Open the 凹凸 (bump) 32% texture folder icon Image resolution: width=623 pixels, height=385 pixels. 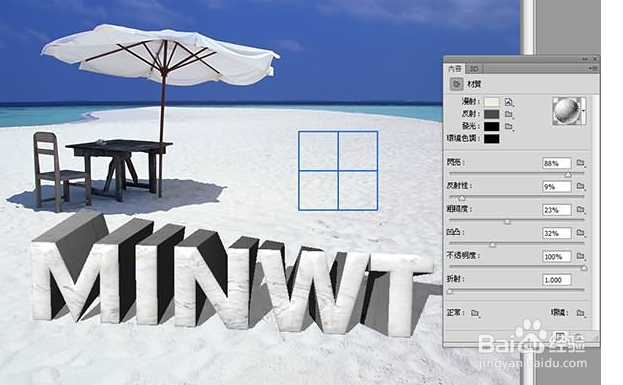coord(580,233)
